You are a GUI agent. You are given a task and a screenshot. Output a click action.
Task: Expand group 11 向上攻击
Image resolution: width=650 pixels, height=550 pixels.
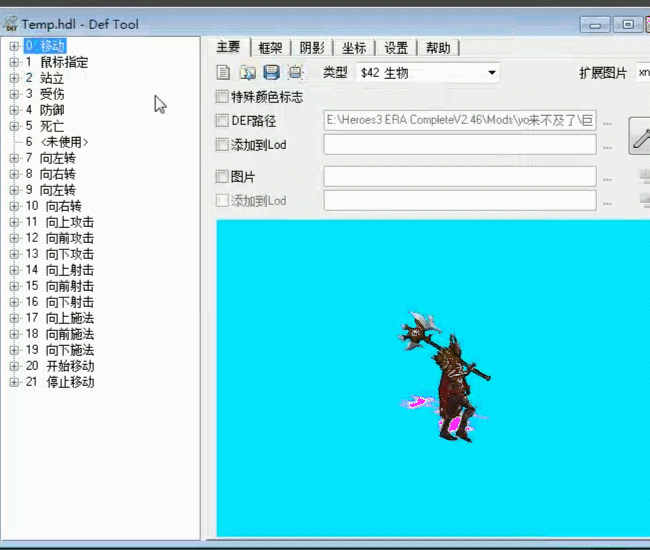14,222
